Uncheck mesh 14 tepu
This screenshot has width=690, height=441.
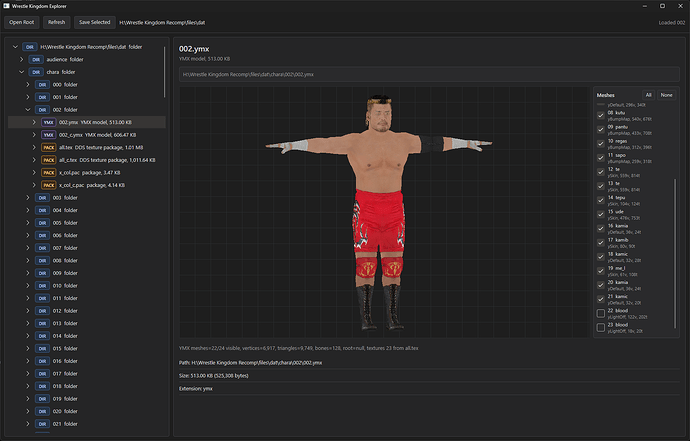601,200
